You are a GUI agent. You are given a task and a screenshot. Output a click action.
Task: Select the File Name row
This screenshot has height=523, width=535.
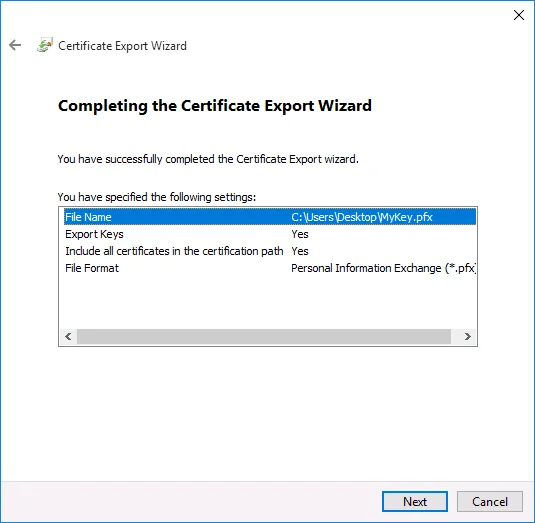[x=270, y=217]
